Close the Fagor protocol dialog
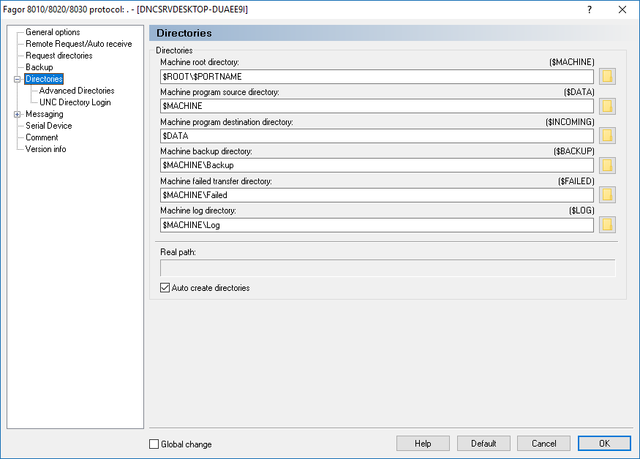Screen dimensions: 640x459 pyautogui.click(x=622, y=9)
